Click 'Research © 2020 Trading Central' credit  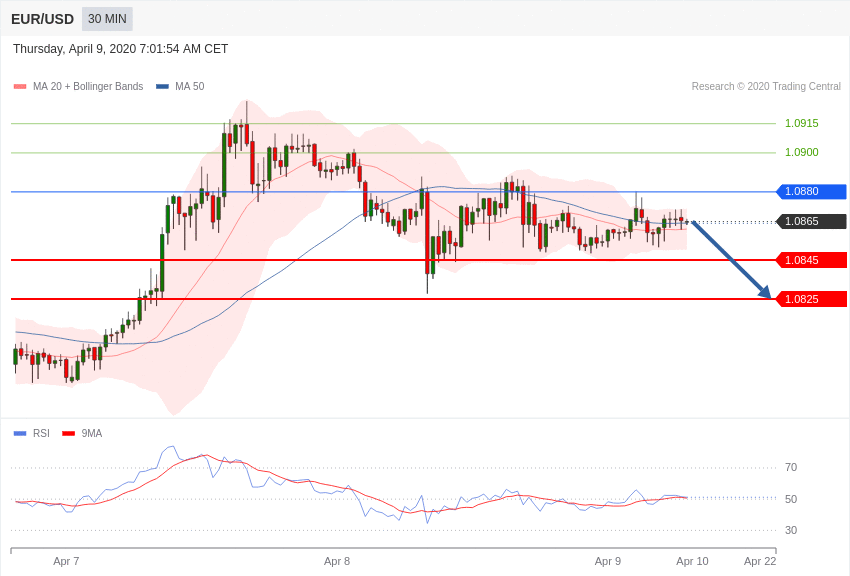click(x=766, y=86)
